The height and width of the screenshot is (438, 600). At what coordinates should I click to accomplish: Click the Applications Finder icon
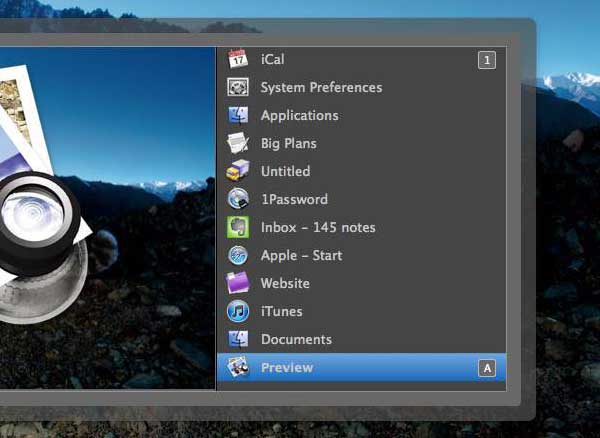[238, 115]
